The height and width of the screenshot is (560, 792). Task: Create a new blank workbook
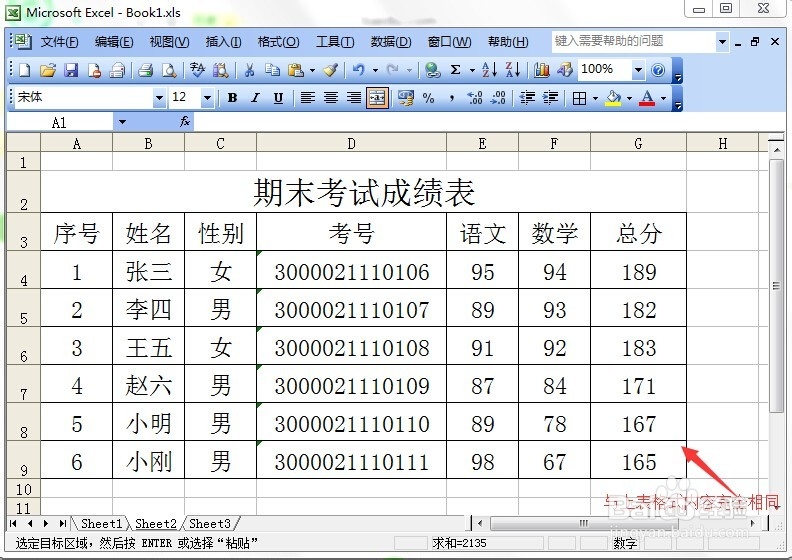coord(24,70)
